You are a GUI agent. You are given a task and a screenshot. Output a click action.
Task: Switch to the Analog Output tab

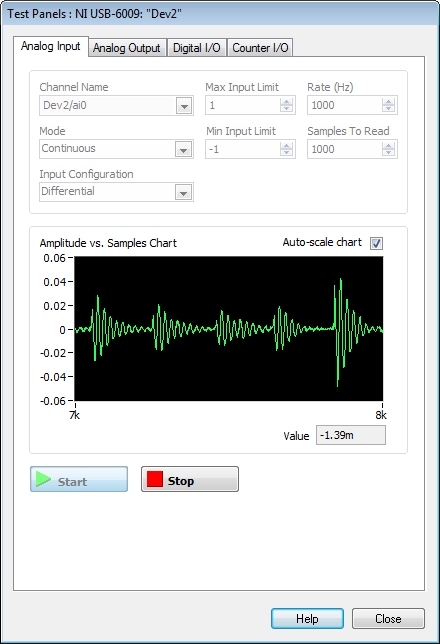(x=127, y=48)
